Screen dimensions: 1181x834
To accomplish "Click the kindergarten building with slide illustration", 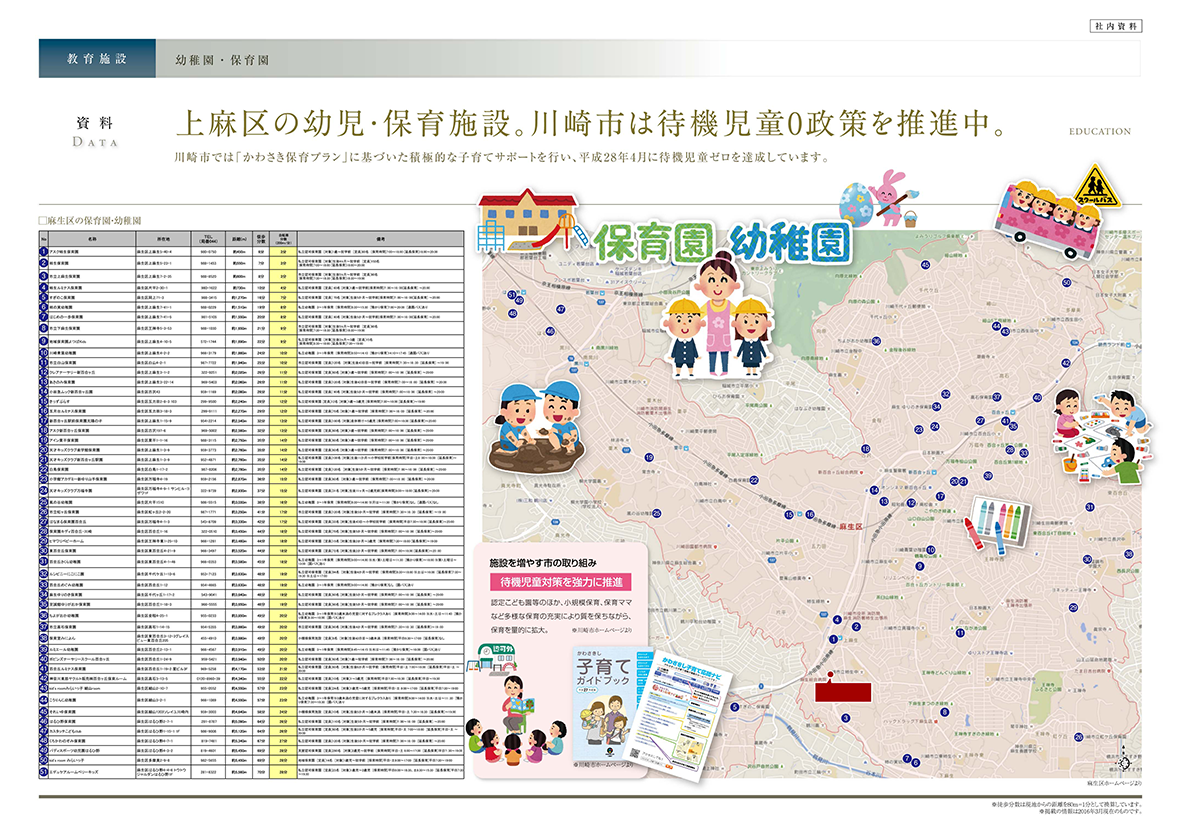I will (532, 220).
